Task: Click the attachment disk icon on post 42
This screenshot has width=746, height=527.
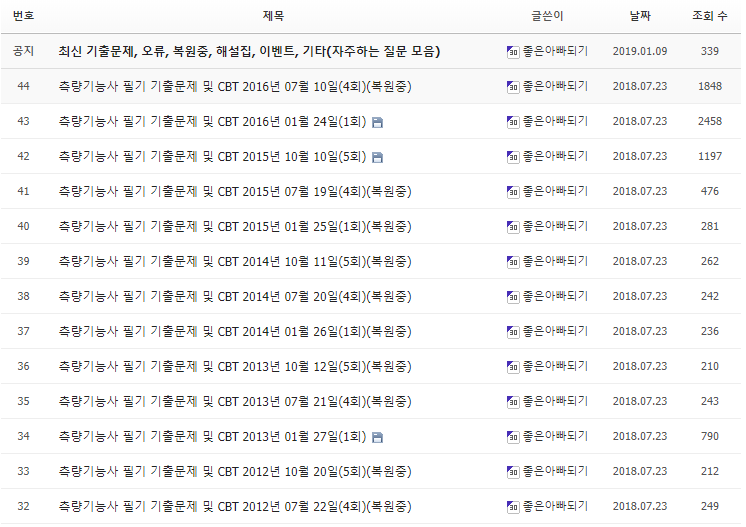Action: pos(376,157)
